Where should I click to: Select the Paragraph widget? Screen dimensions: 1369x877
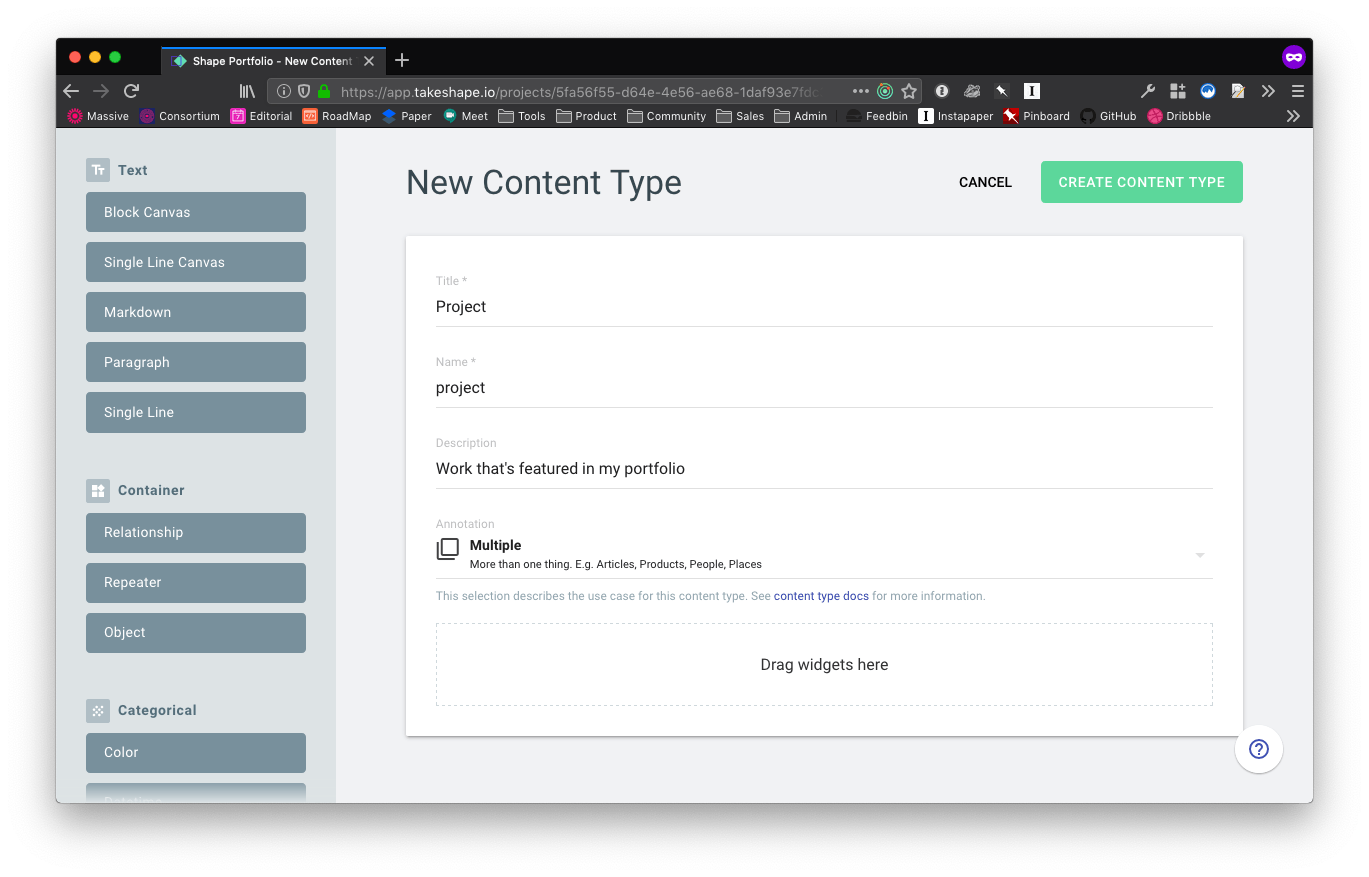[x=196, y=362]
